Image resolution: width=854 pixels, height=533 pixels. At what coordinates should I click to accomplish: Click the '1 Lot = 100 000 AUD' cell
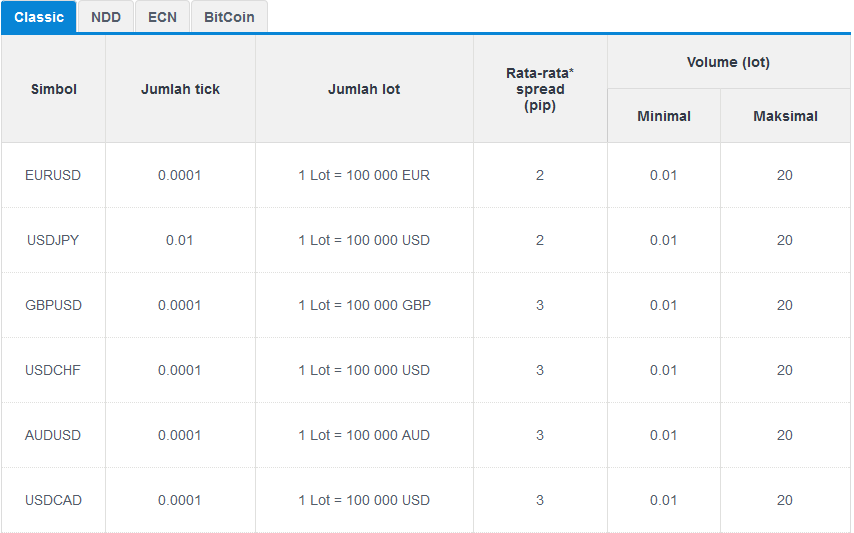pos(364,435)
